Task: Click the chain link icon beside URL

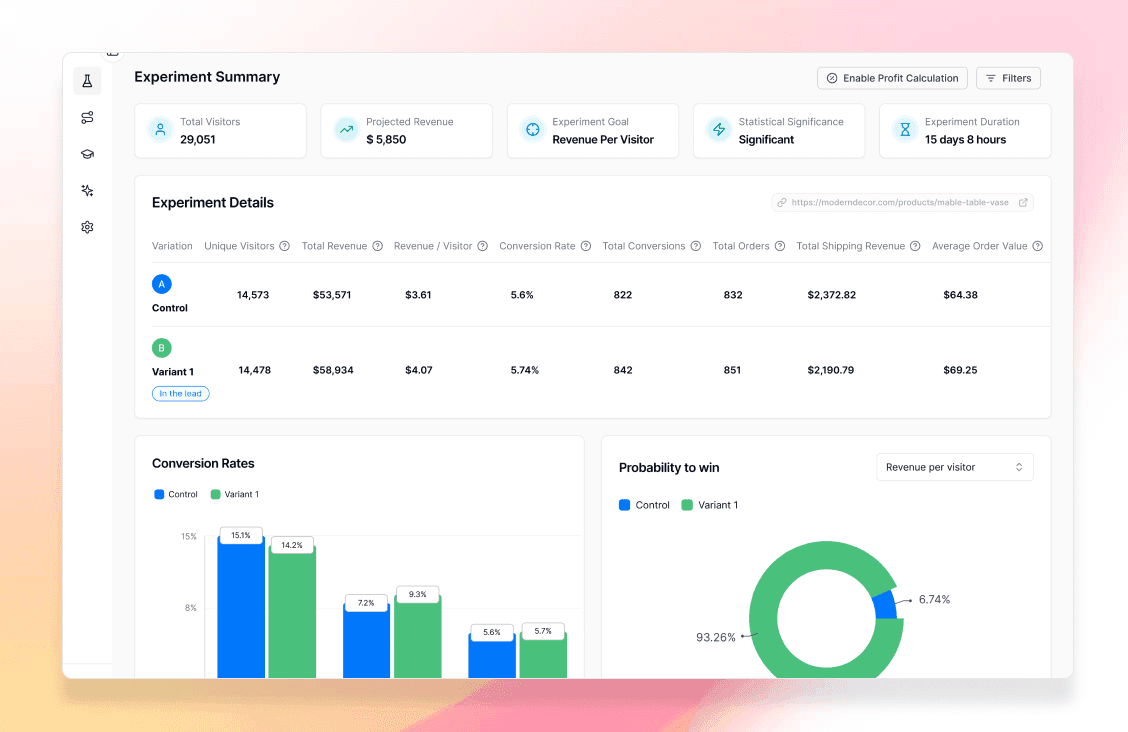Action: coord(782,203)
